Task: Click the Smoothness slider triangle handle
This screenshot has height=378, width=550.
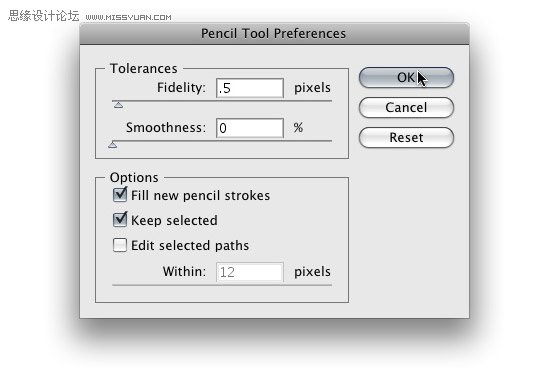Action: (x=113, y=144)
